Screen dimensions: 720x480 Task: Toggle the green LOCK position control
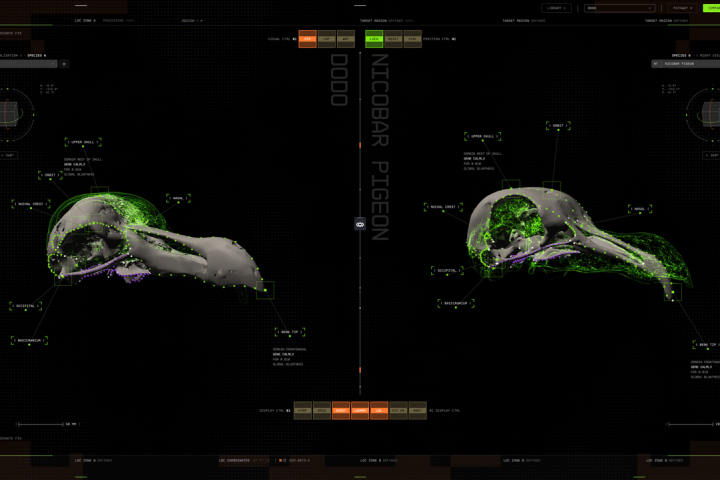374,39
